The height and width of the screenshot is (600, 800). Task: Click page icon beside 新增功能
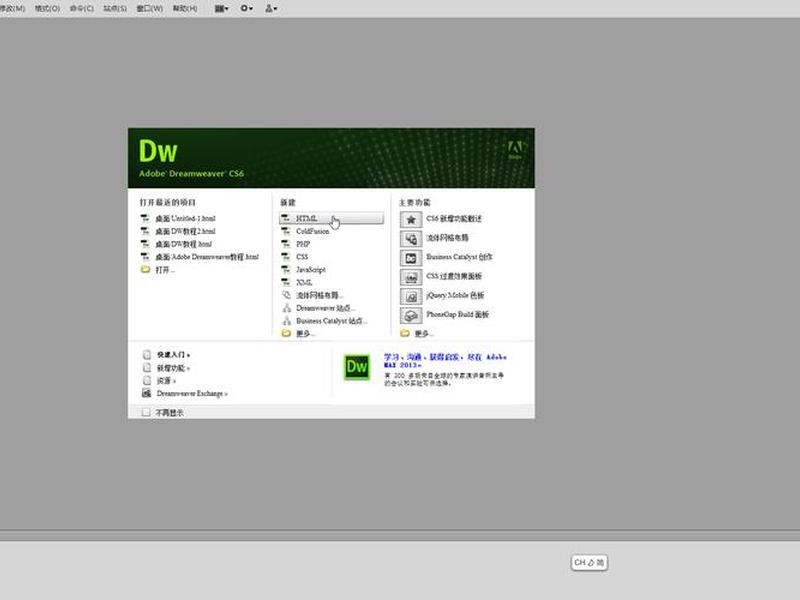tap(147, 367)
